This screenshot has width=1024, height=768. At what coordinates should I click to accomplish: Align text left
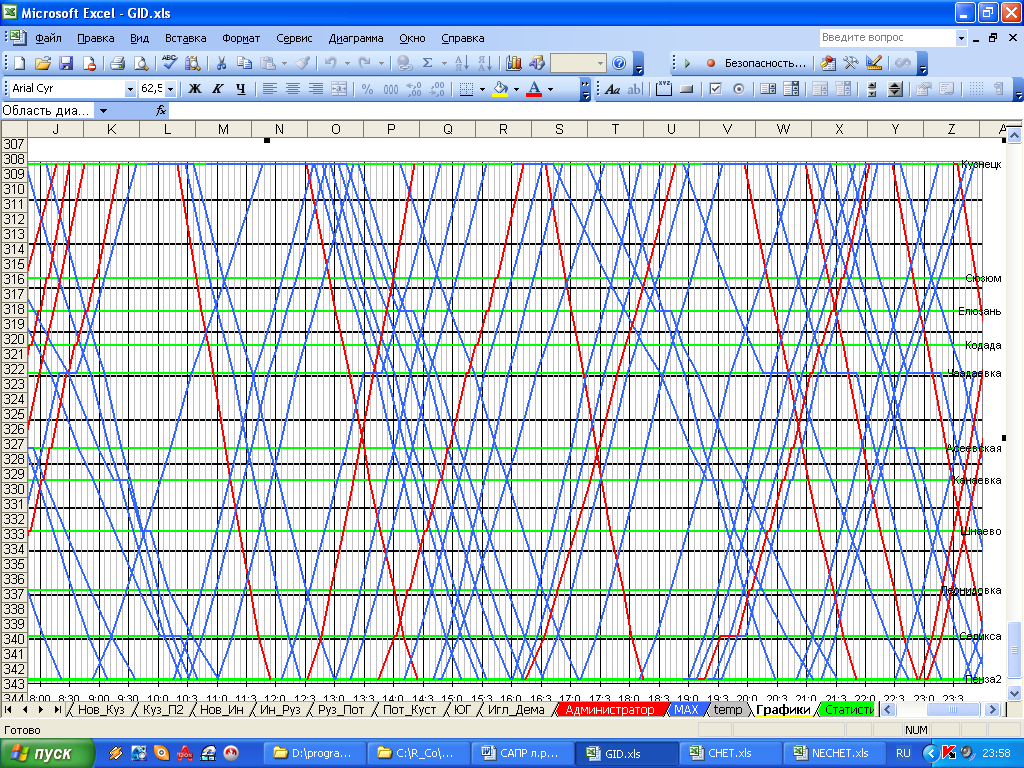point(270,89)
